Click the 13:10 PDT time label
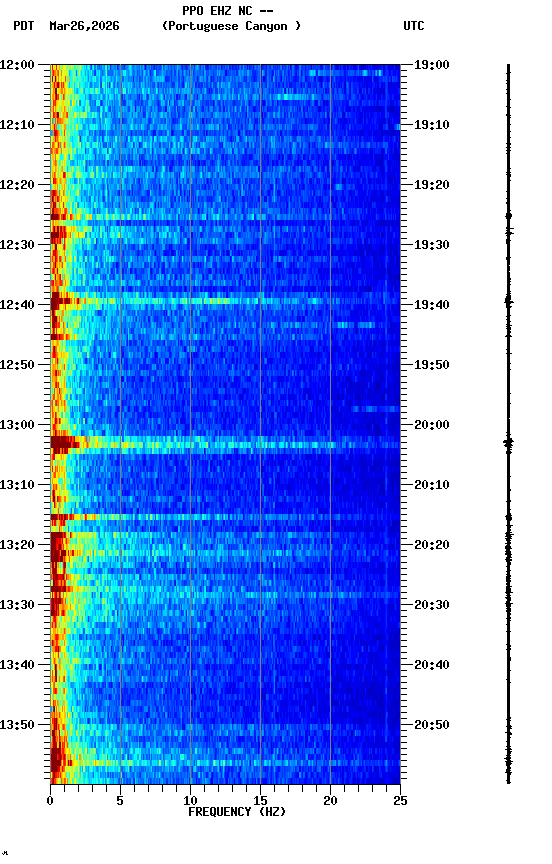Screen dimensions: 552x864 17,485
